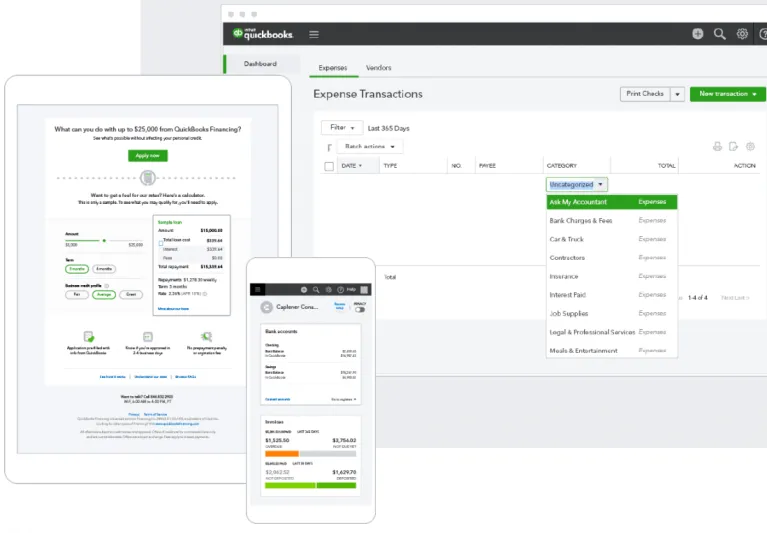Open the gear settings icon in the desktop header
767x533 pixels.
(x=742, y=34)
